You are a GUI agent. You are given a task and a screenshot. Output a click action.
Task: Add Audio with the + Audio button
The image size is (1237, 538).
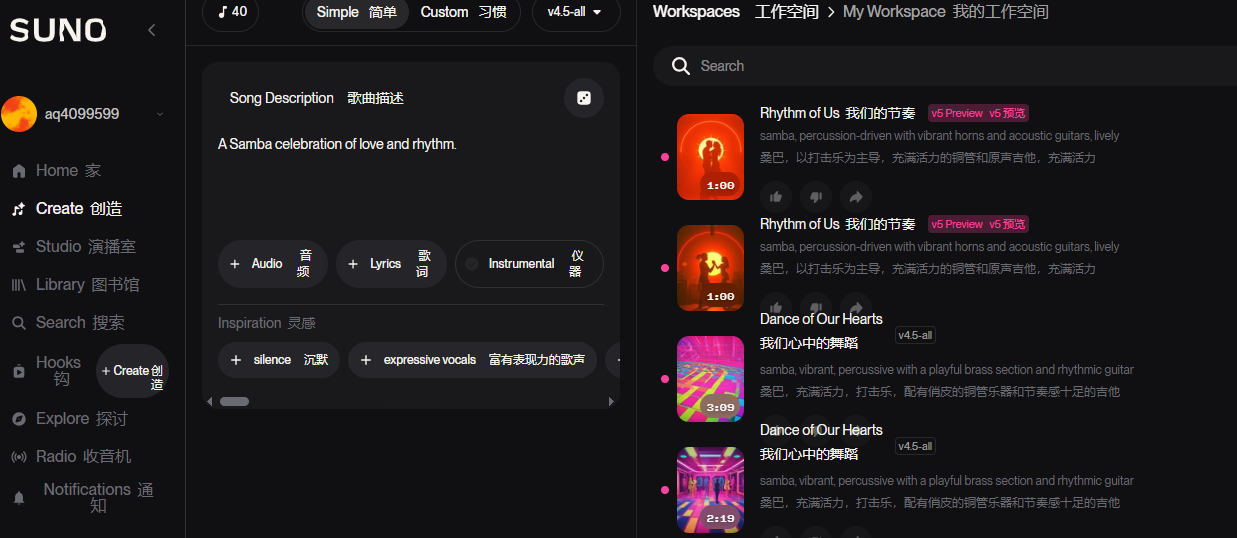[273, 264]
